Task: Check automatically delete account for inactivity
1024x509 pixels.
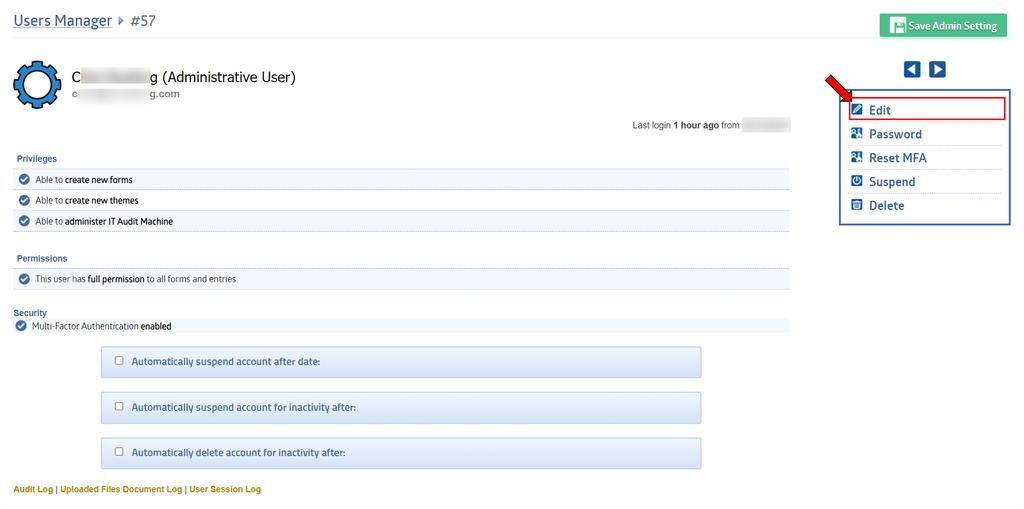Action: click(119, 452)
